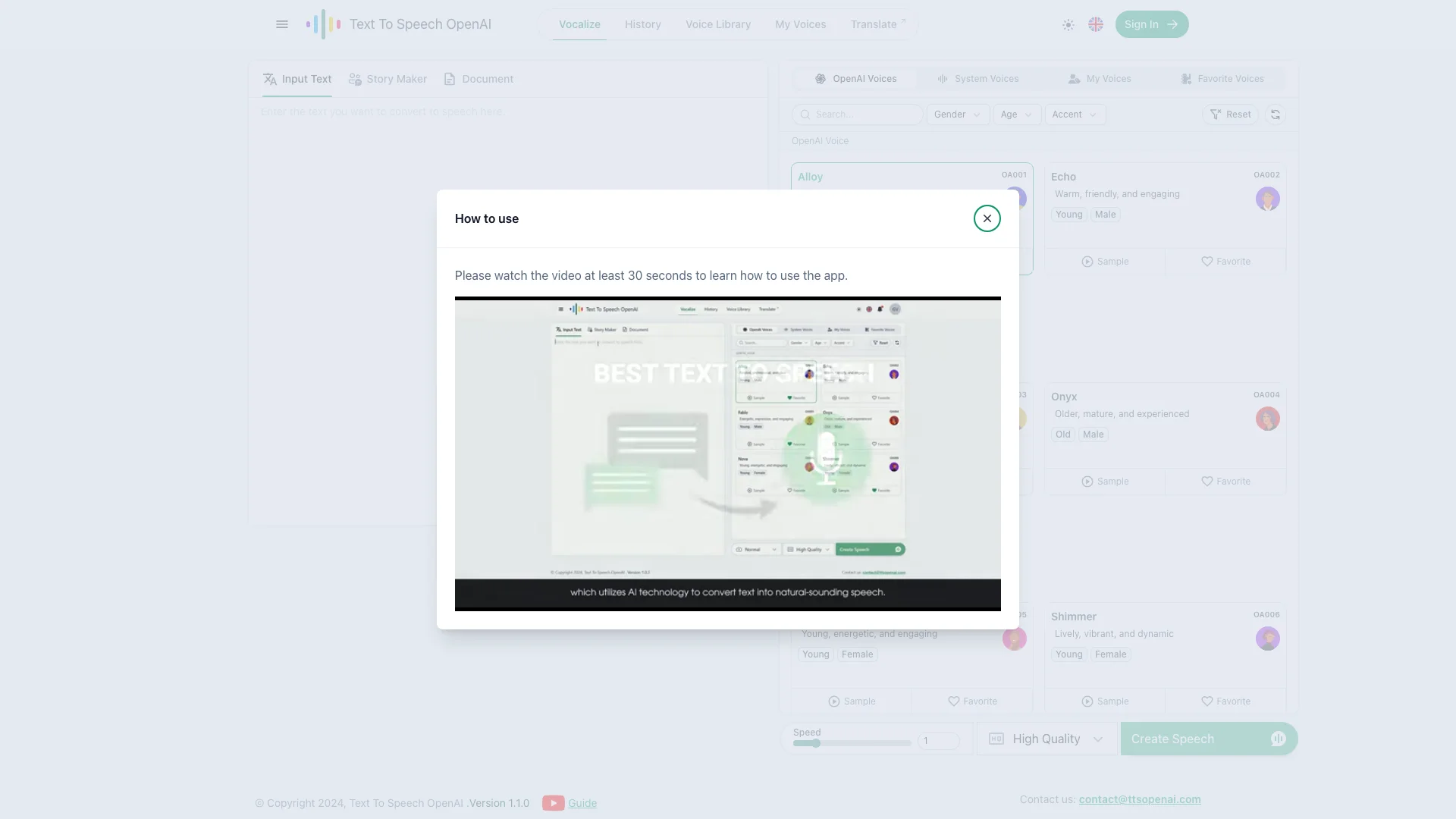This screenshot has height=819, width=1456.
Task: Select the My Voices panel tab
Action: tap(1100, 79)
